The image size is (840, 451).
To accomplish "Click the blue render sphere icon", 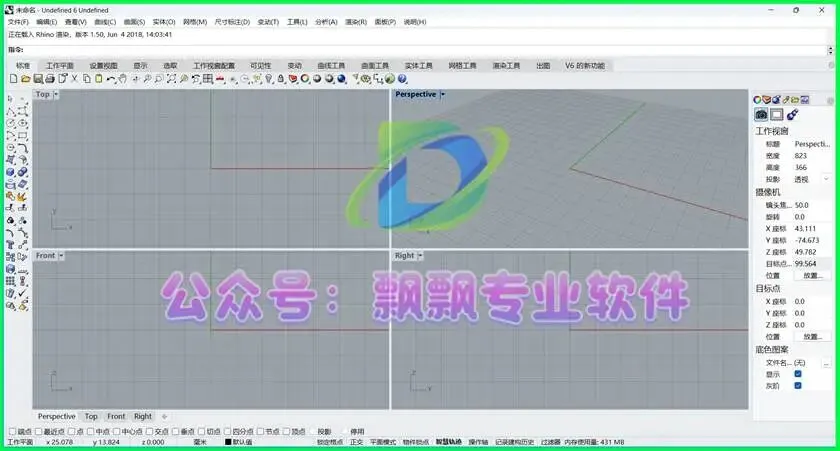I will [341, 79].
